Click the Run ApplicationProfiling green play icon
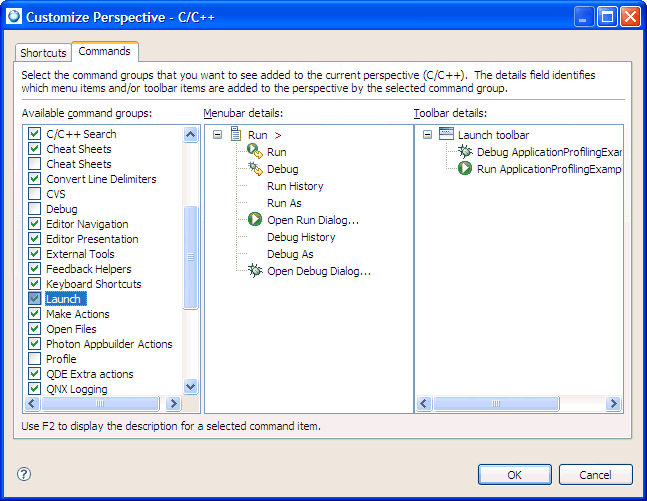 coord(465,169)
